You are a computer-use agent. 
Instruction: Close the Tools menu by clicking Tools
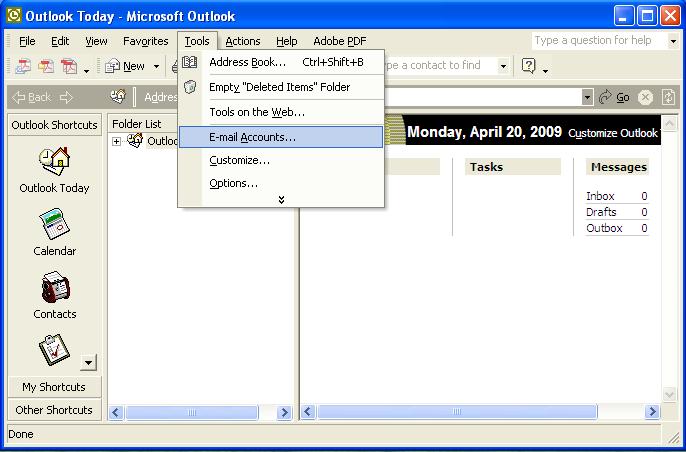point(197,41)
